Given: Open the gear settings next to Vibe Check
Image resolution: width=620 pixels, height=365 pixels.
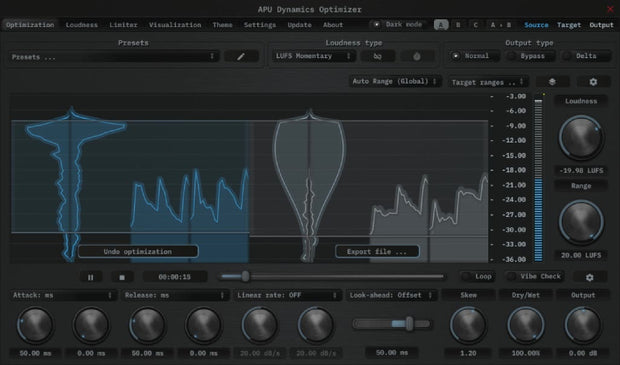Looking at the screenshot, I should click(590, 277).
